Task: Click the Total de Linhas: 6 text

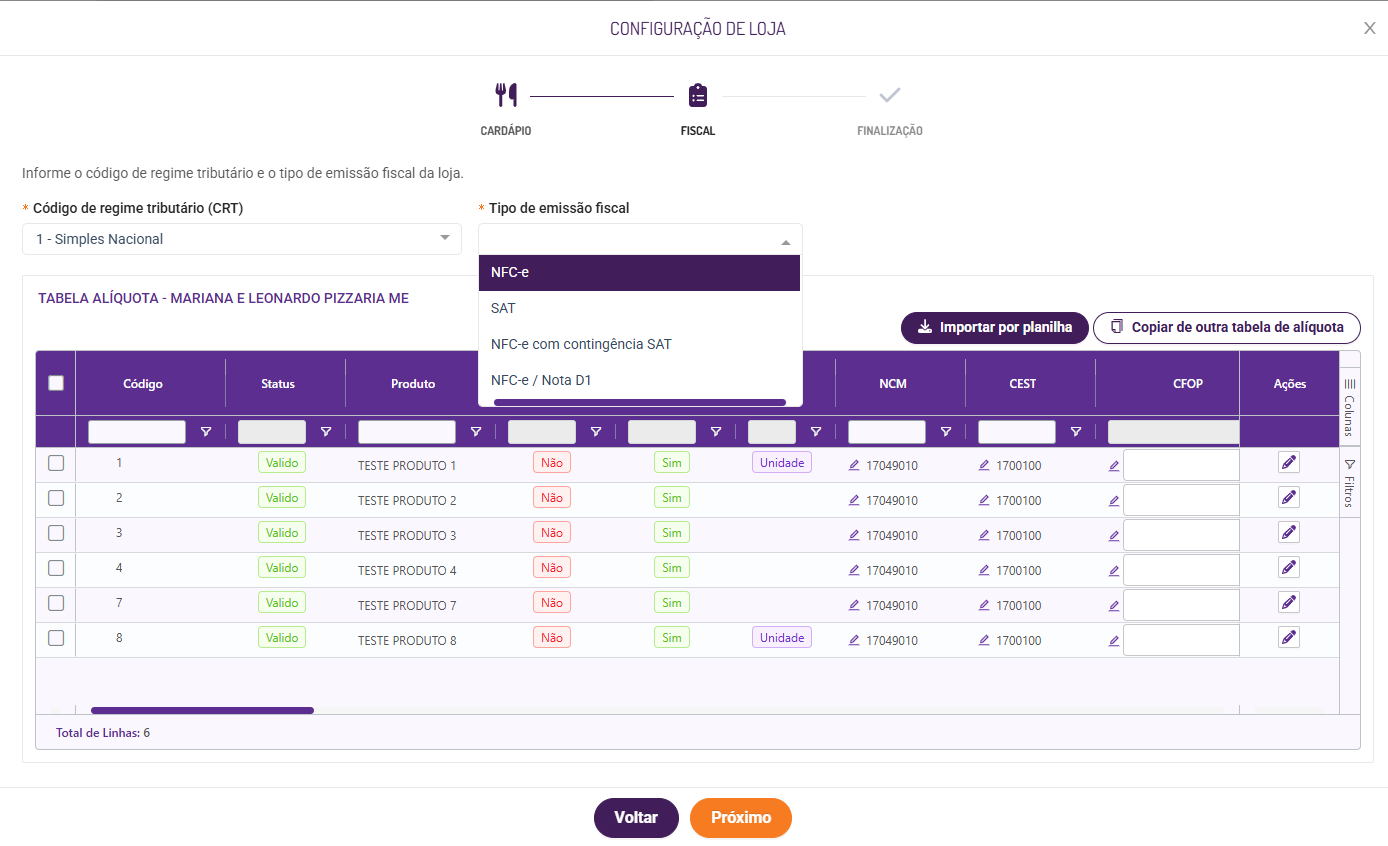Action: [x=103, y=733]
